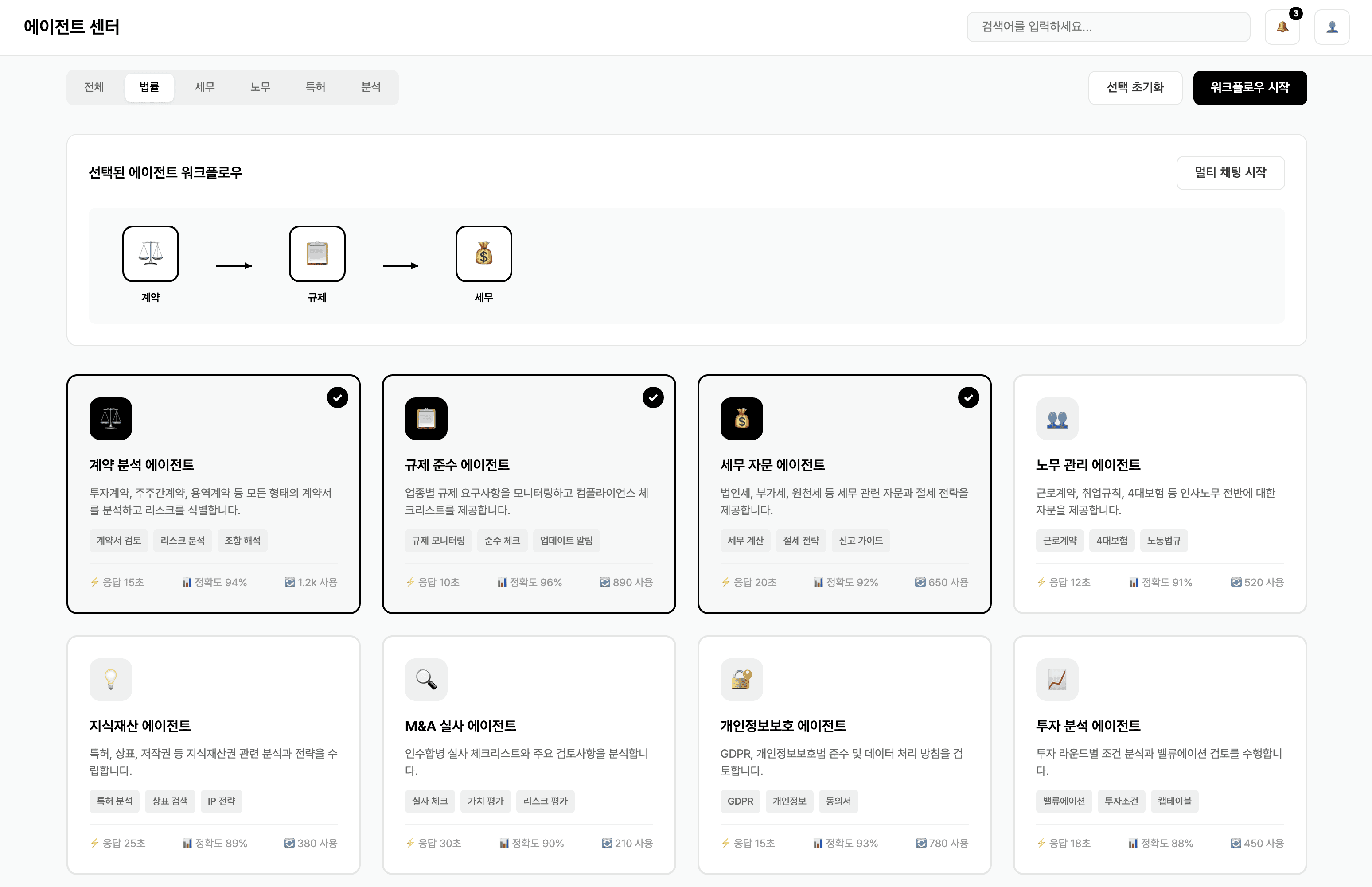The width and height of the screenshot is (1372, 887).
Task: Switch to the 전체 tab
Action: (x=94, y=88)
